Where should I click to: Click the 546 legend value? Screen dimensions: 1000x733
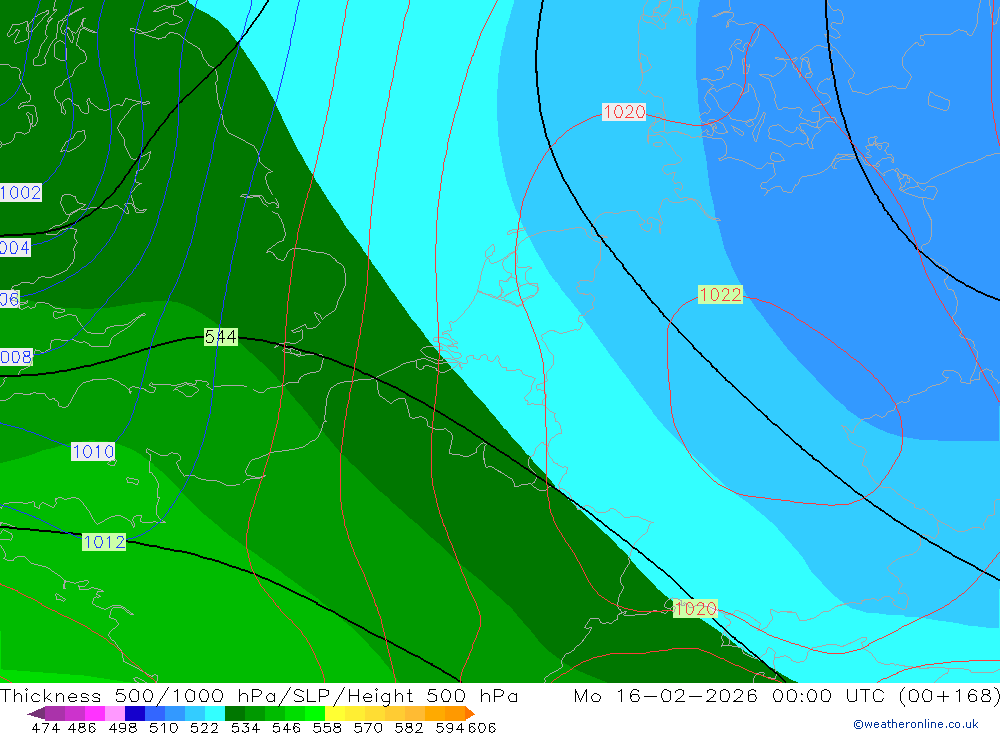[286, 727]
